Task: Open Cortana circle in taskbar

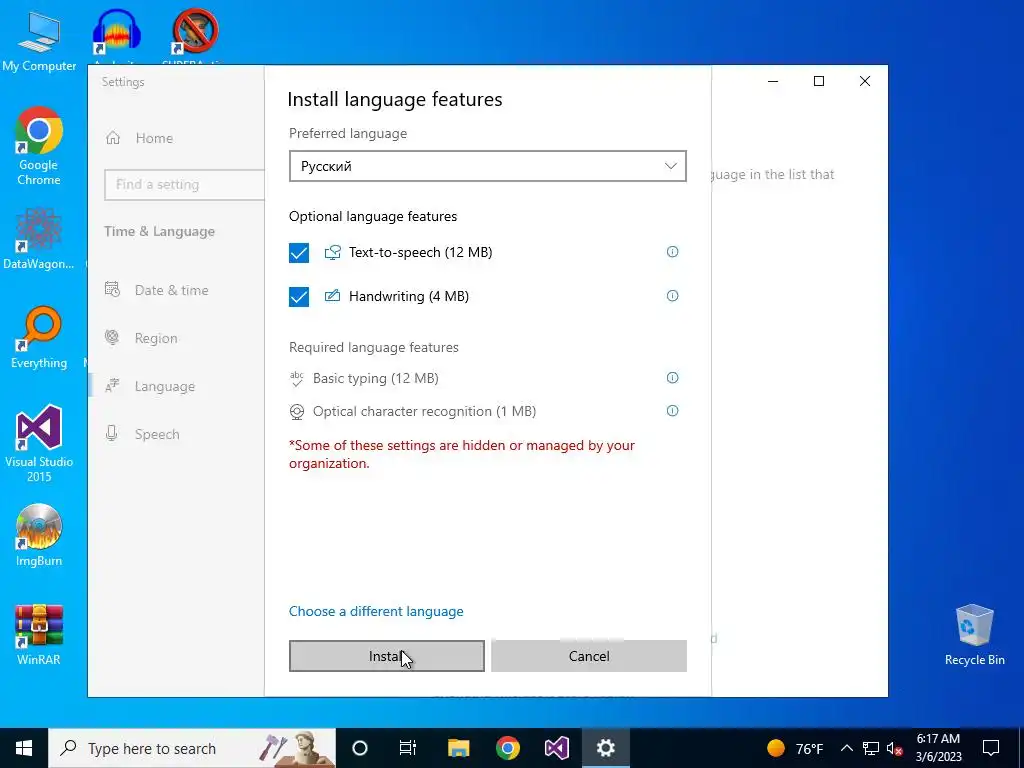Action: coord(360,748)
